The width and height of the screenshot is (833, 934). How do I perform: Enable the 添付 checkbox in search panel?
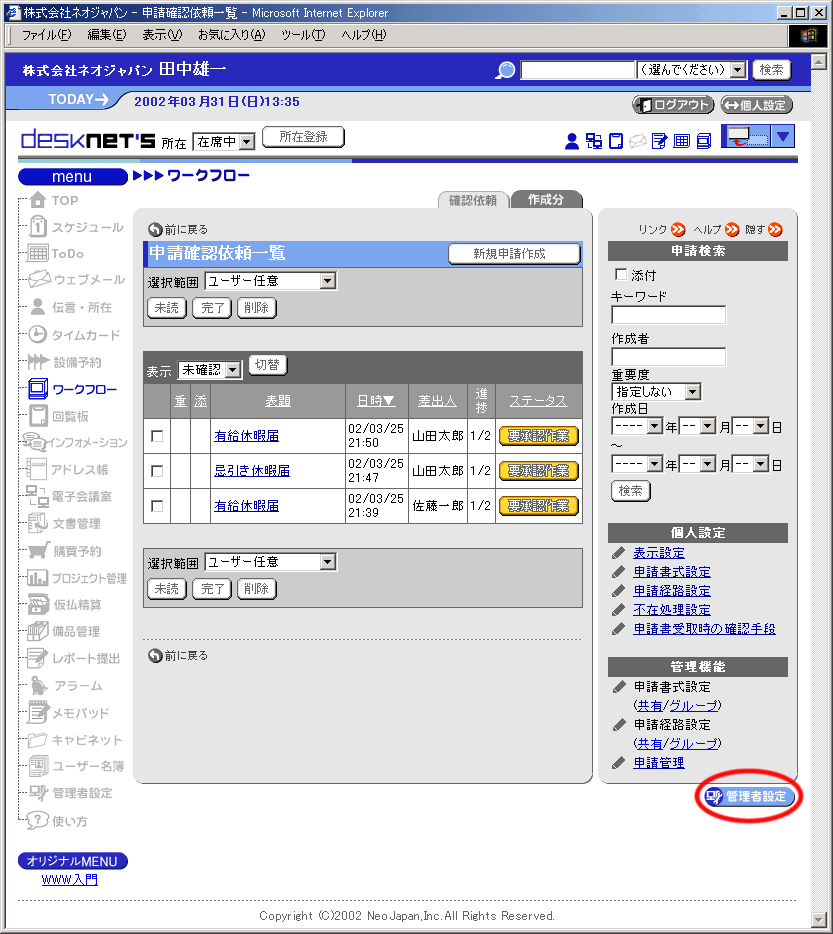tap(621, 274)
